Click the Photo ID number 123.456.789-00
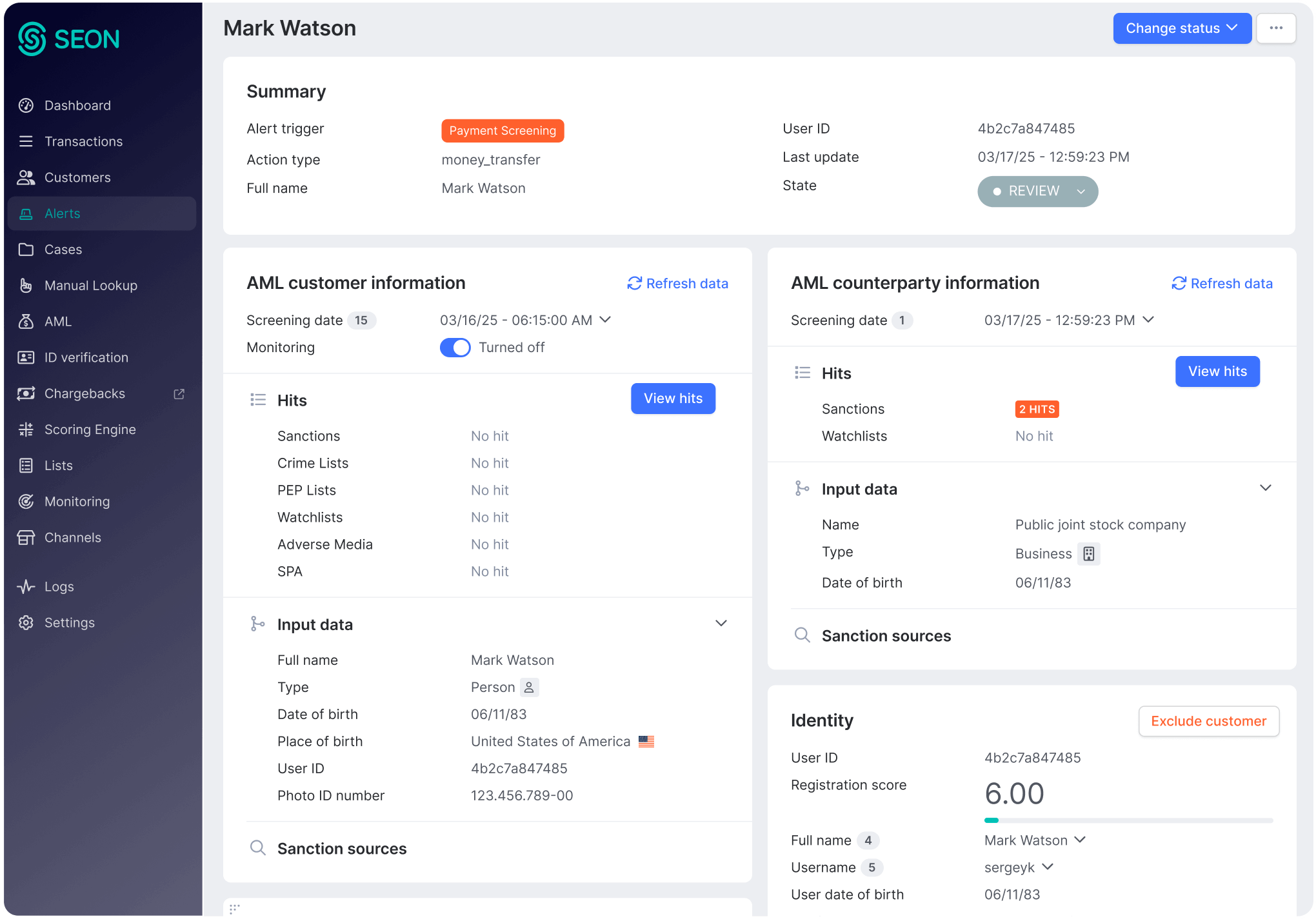Viewport: 1316px width, 919px height. click(522, 795)
